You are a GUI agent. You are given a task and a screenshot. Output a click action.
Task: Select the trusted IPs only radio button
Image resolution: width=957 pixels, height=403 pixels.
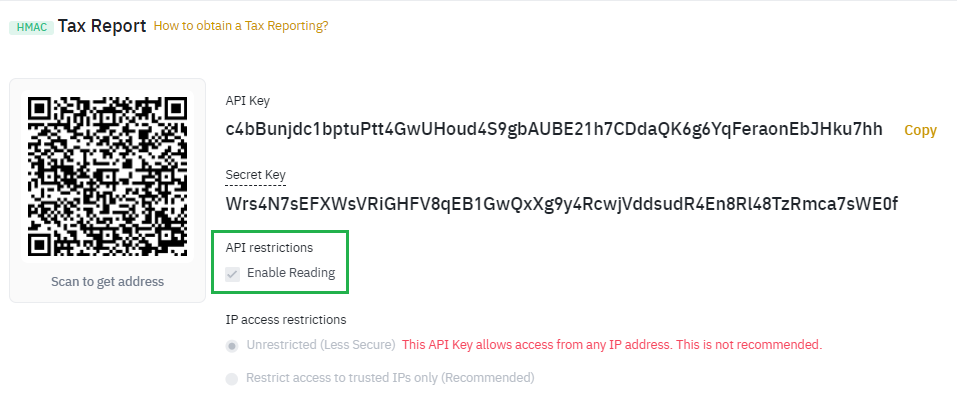click(232, 379)
